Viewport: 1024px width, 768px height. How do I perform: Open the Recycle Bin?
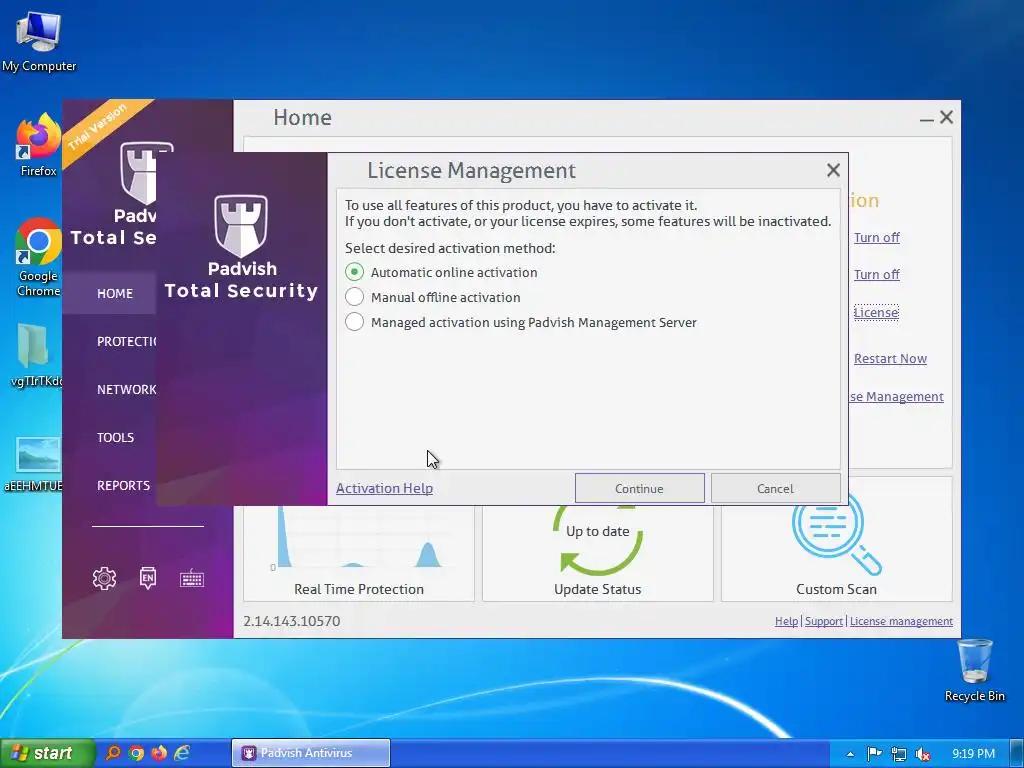coord(974,670)
